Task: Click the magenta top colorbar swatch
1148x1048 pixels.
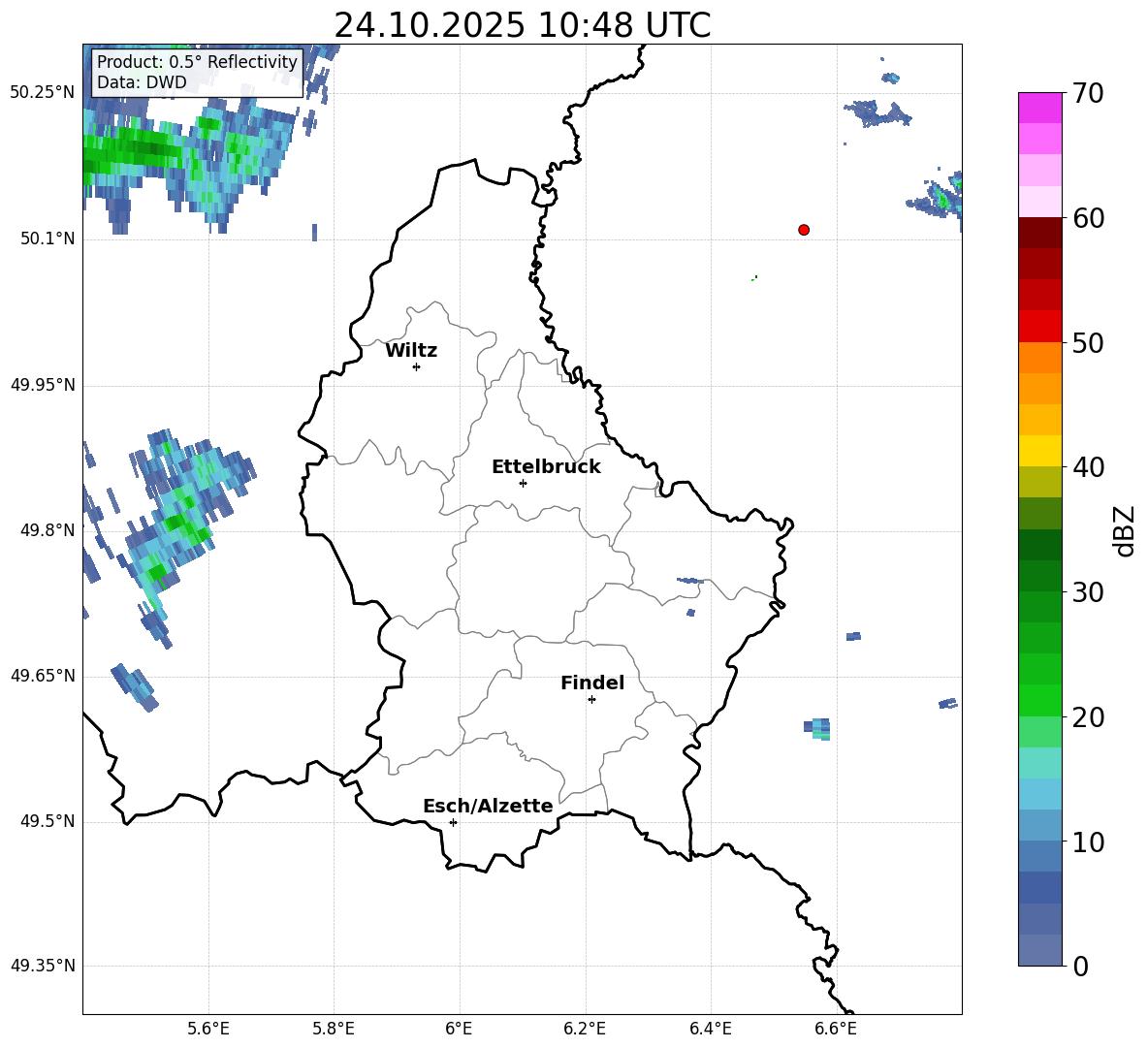Action: point(1039,108)
